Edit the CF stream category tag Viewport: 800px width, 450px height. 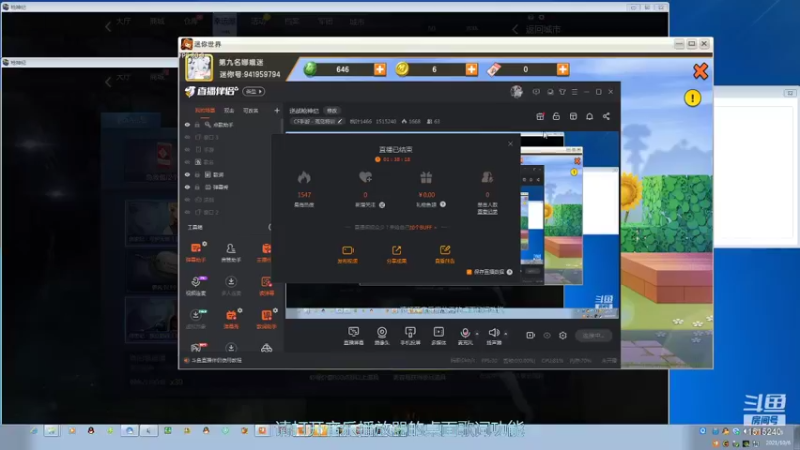click(317, 121)
